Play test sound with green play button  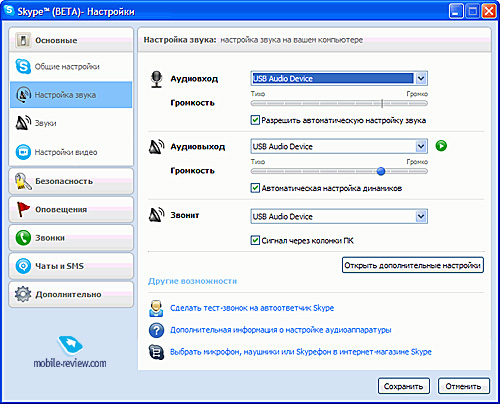441,146
